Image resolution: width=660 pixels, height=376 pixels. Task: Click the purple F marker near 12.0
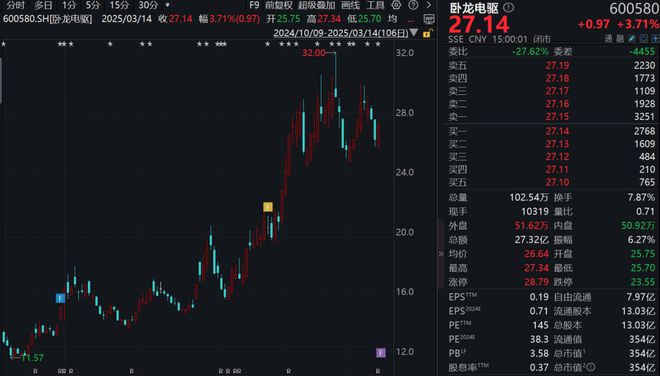(381, 352)
